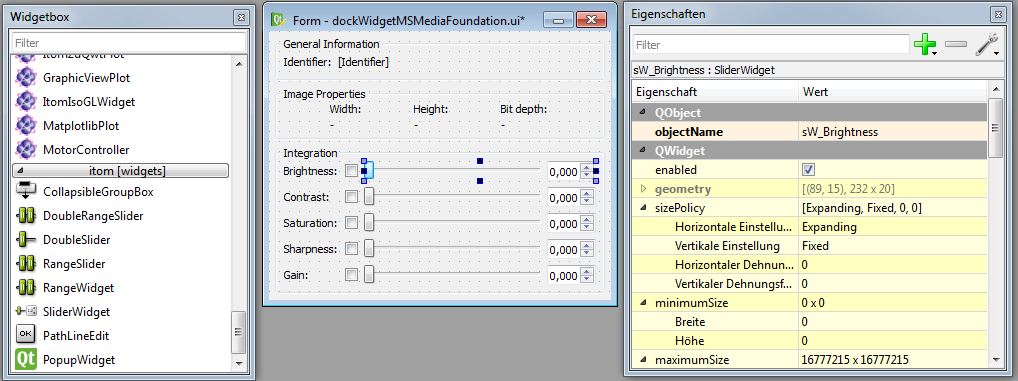Click the Image Properties group title

324,94
